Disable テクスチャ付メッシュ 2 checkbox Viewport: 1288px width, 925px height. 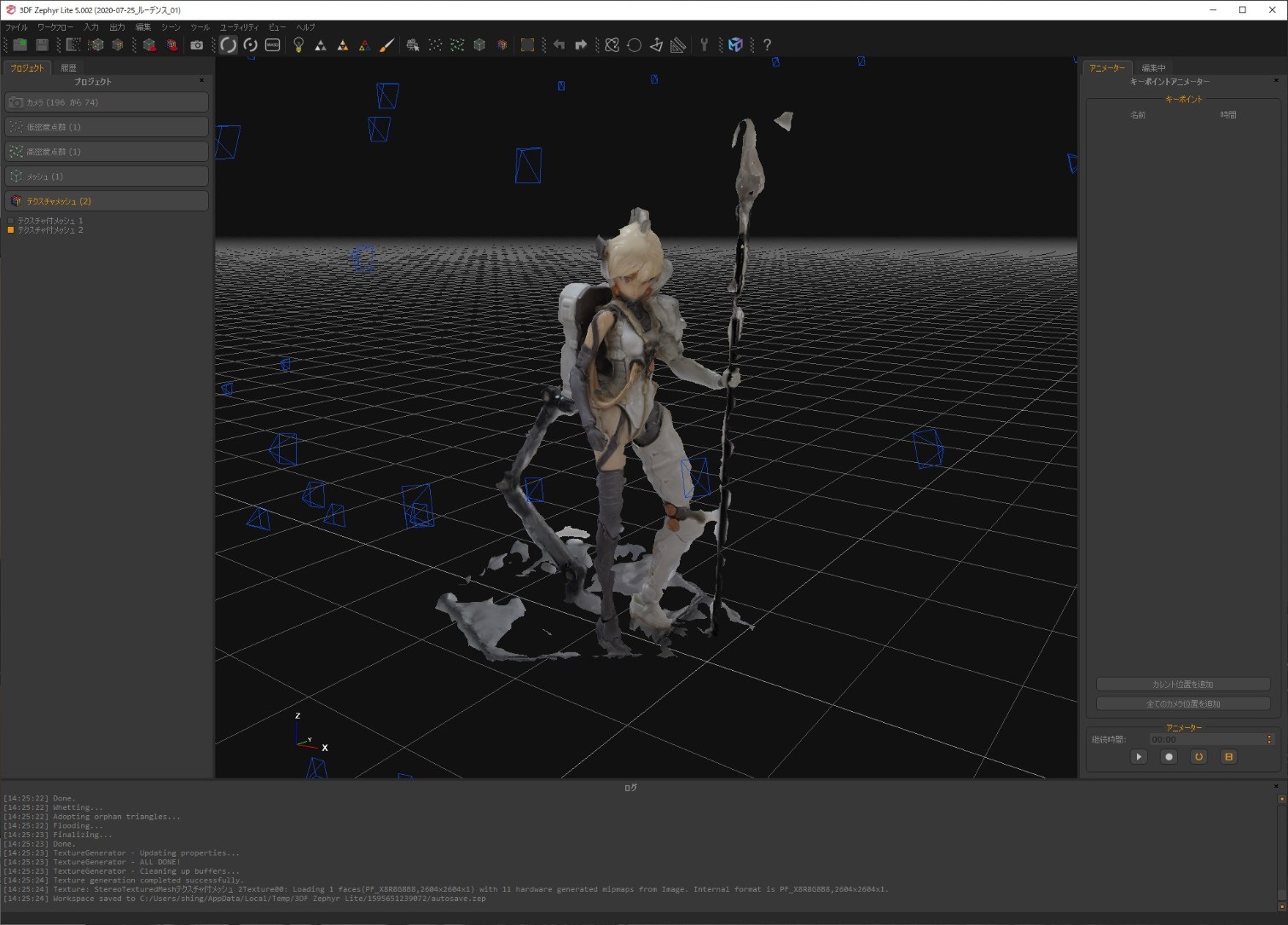click(x=10, y=230)
